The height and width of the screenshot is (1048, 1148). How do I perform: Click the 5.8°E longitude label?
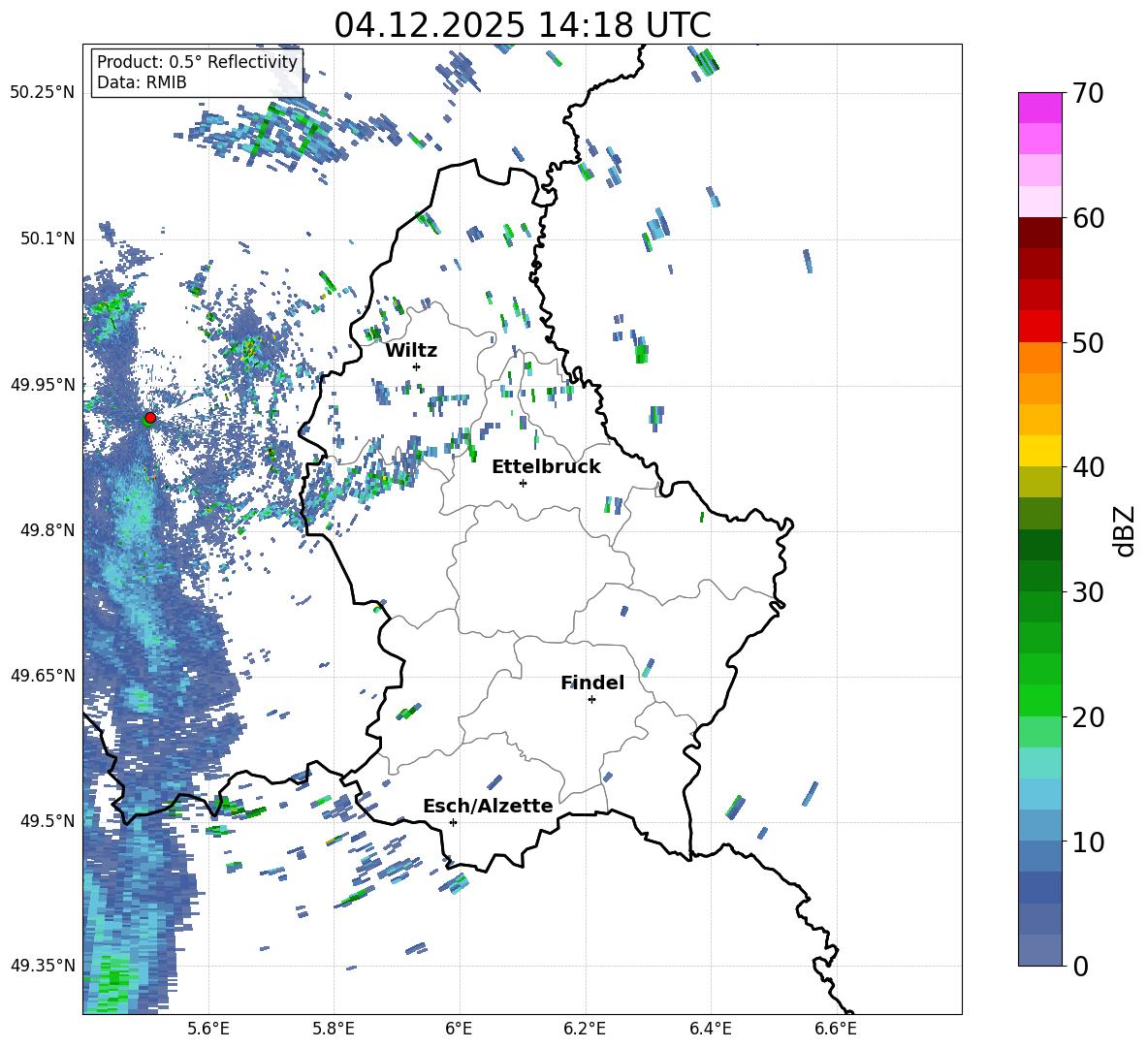point(334,1029)
